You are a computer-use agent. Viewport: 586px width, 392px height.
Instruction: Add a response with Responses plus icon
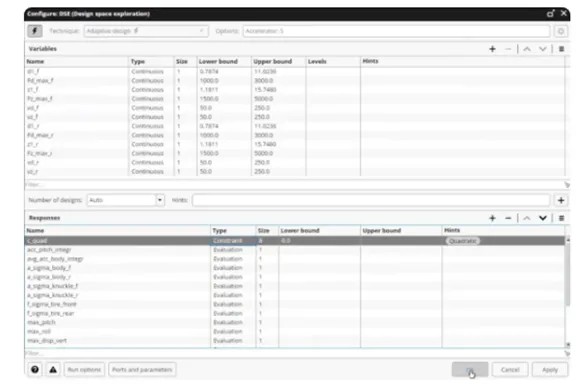tap(492, 218)
